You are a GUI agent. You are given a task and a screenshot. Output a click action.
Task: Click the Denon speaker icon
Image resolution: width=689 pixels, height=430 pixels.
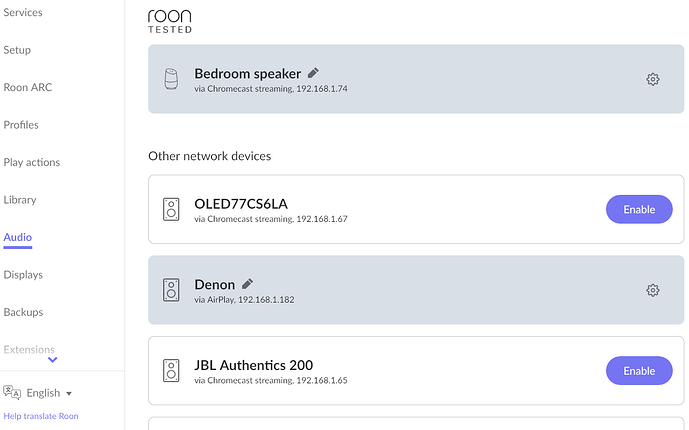[171, 290]
